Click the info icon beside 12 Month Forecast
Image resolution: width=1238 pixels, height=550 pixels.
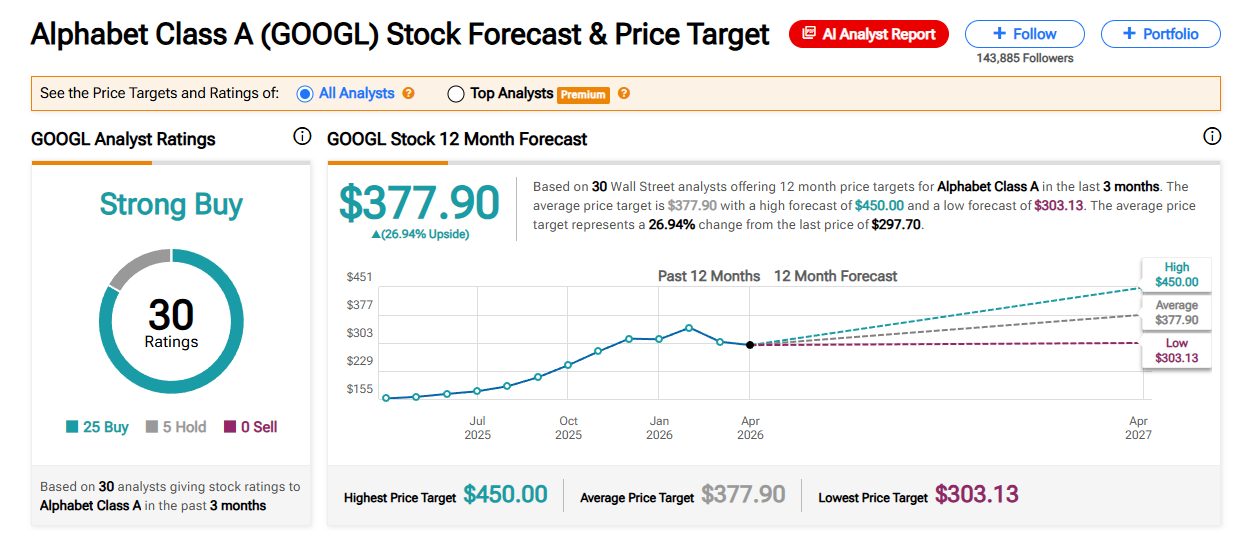coord(1212,137)
